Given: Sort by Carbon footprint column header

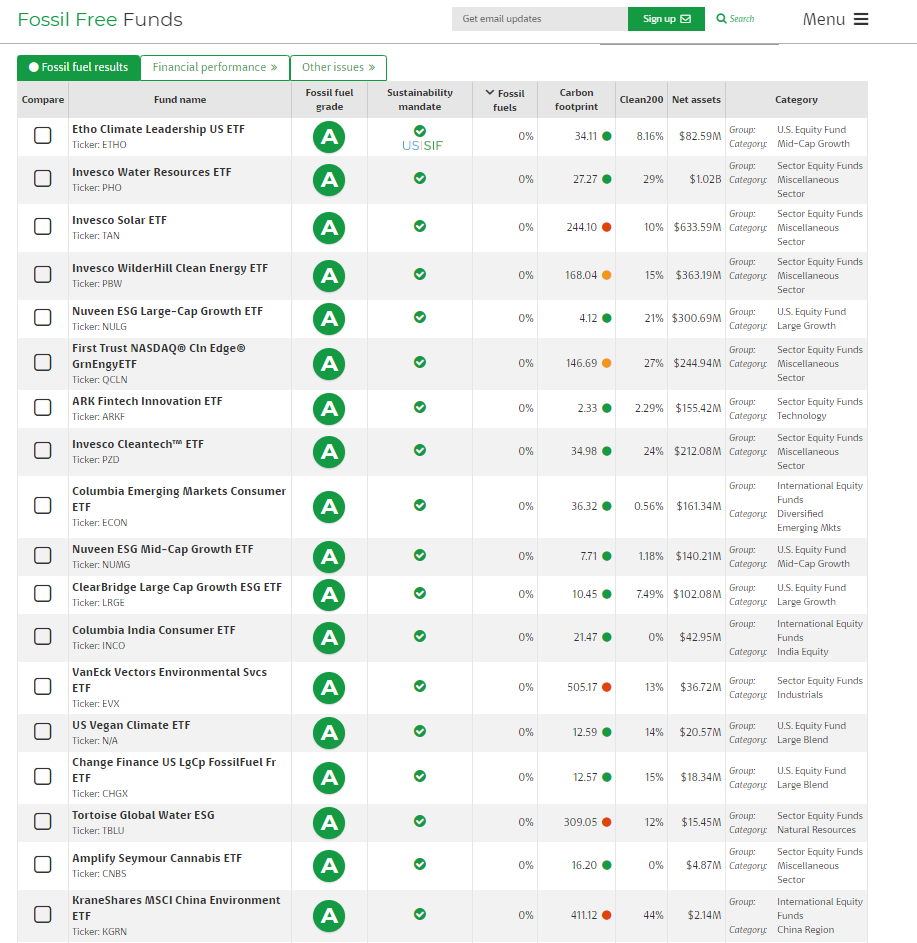Looking at the screenshot, I should tap(576, 100).
